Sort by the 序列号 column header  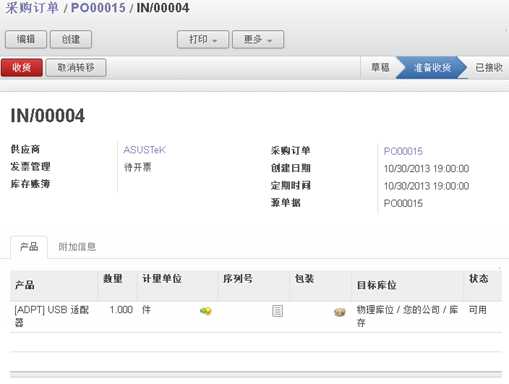(x=253, y=285)
